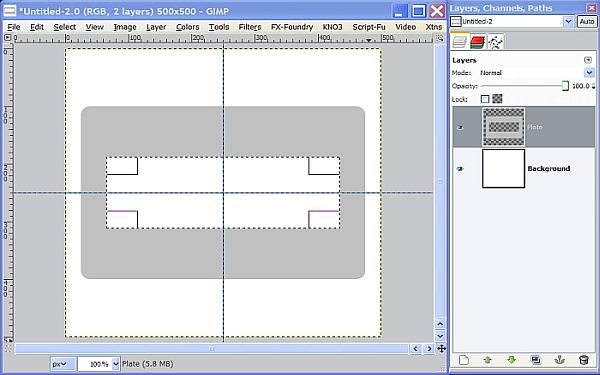600x375 pixels.
Task: Open the layer Mode dropdown
Action: pyautogui.click(x=589, y=72)
